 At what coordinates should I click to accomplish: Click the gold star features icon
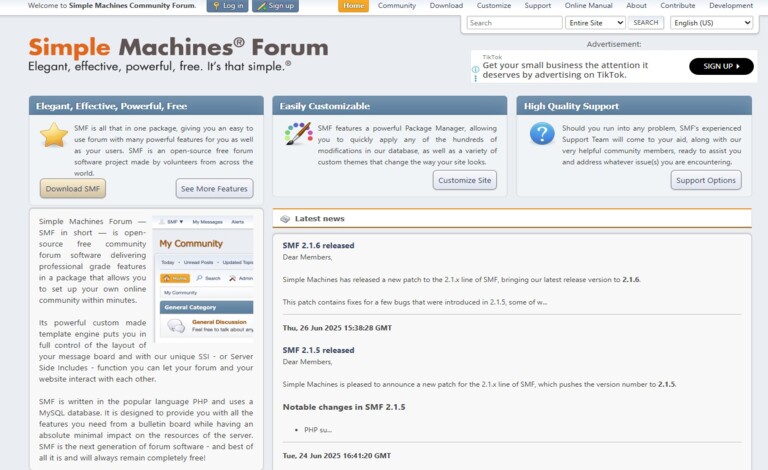pos(54,135)
